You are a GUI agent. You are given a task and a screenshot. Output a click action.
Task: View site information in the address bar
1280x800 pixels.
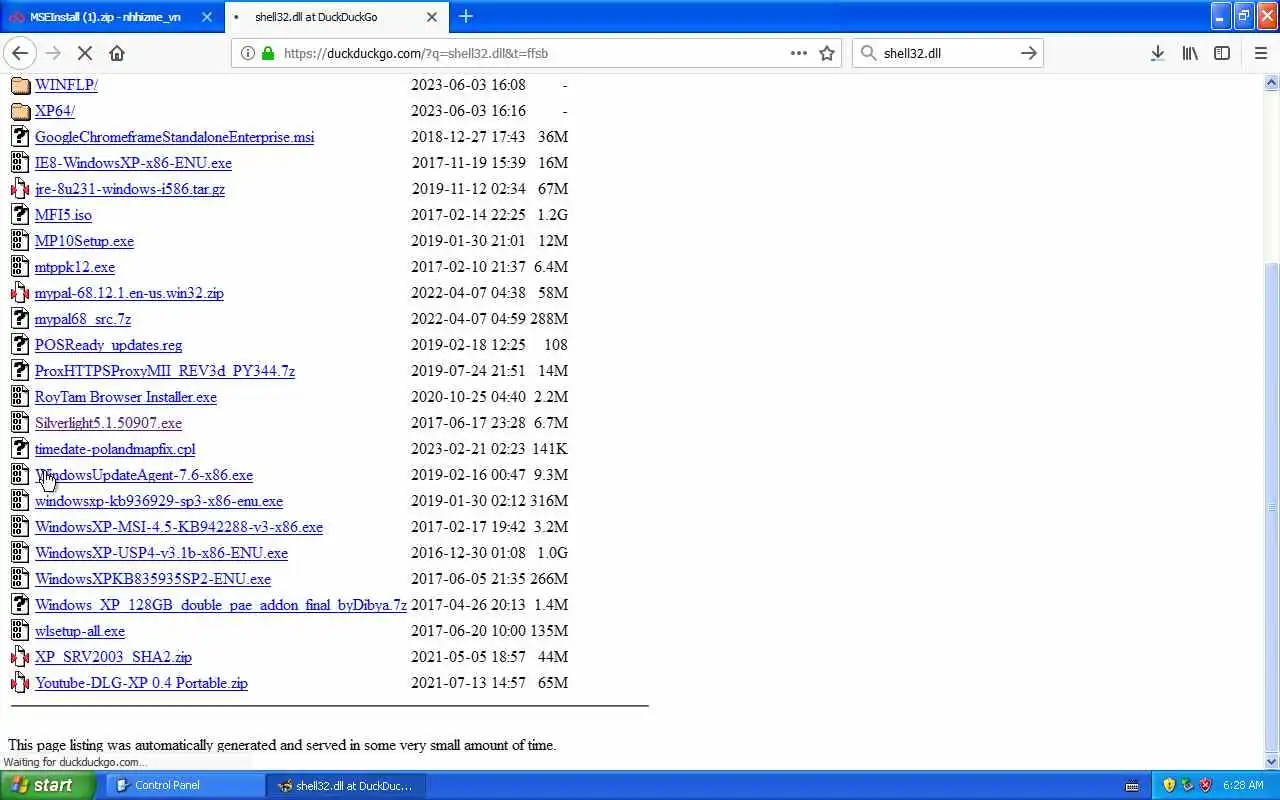248,53
